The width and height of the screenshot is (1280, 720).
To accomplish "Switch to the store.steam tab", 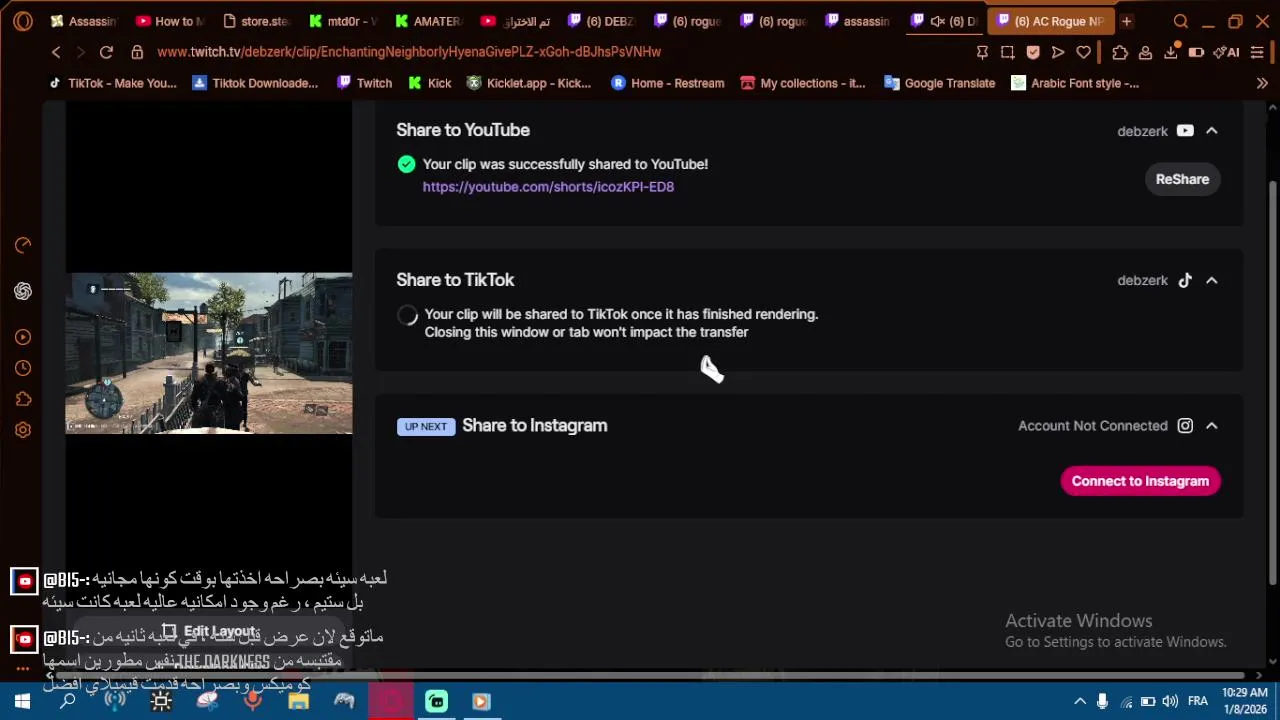I will (x=258, y=21).
